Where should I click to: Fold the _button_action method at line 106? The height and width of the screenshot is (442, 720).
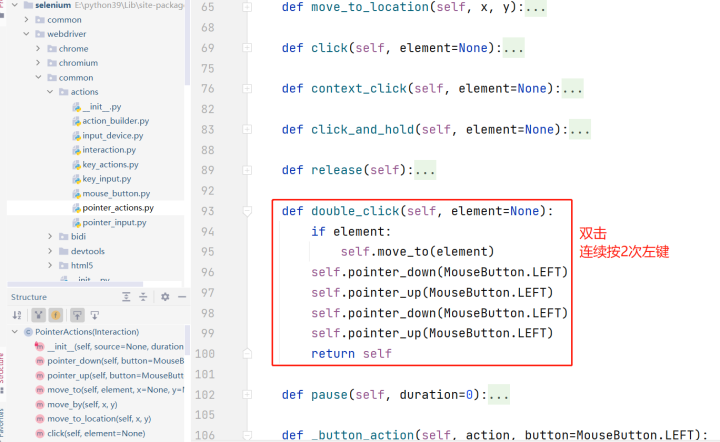click(x=247, y=434)
